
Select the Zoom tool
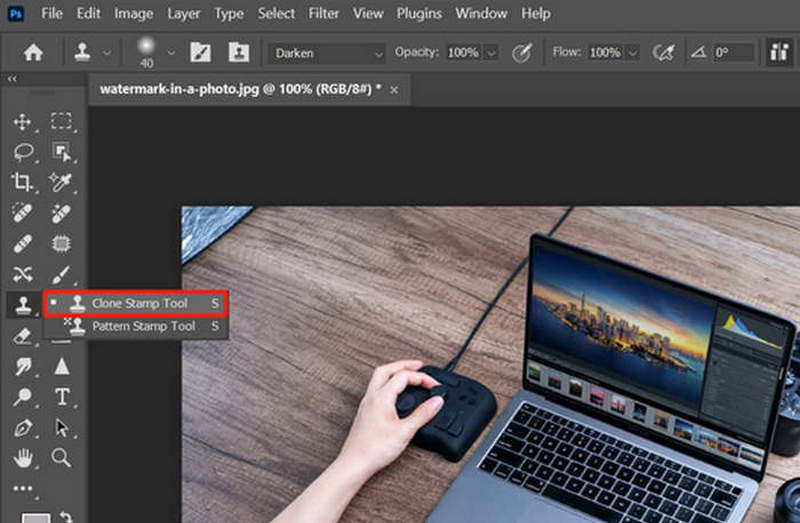(61, 458)
